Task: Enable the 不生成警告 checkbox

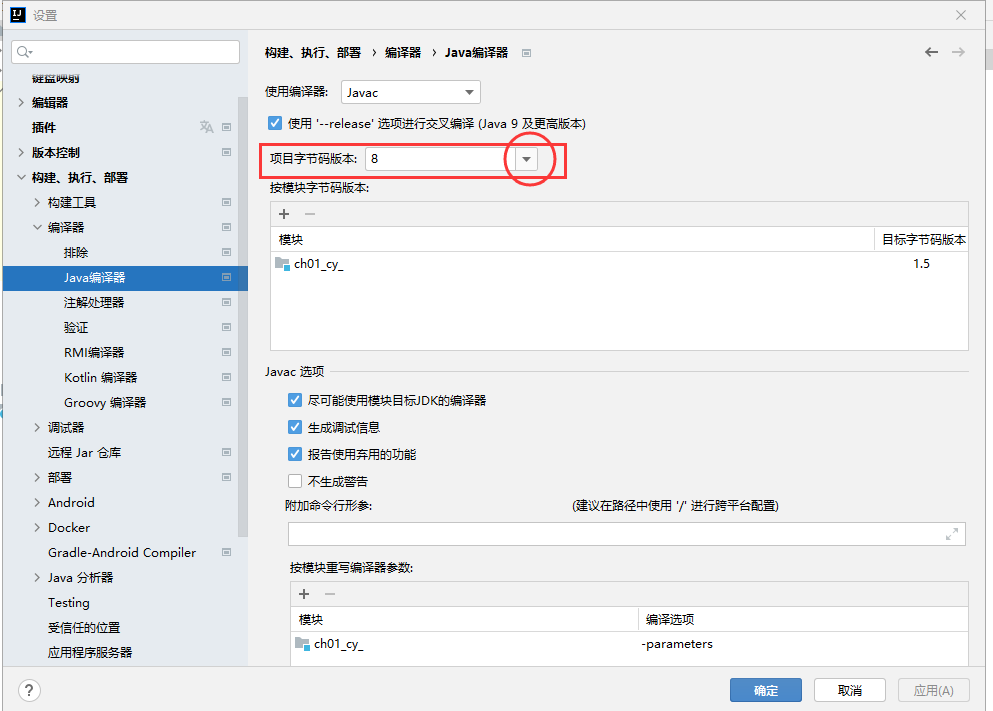Action: tap(295, 481)
